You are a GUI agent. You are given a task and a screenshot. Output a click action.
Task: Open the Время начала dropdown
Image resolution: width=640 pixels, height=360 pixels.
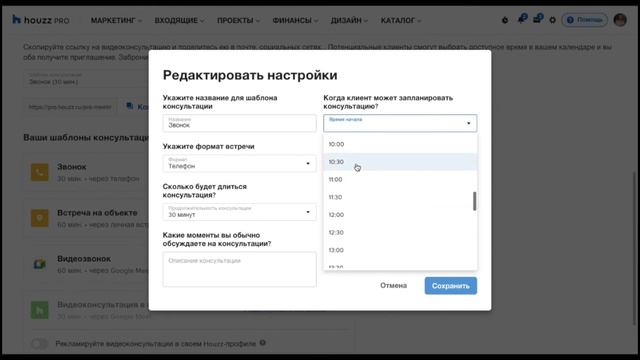(400, 123)
